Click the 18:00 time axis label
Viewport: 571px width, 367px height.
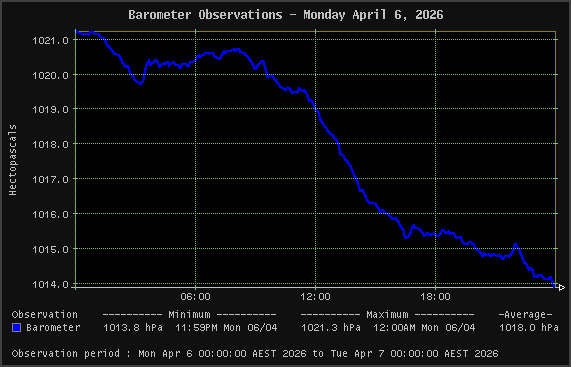(436, 297)
